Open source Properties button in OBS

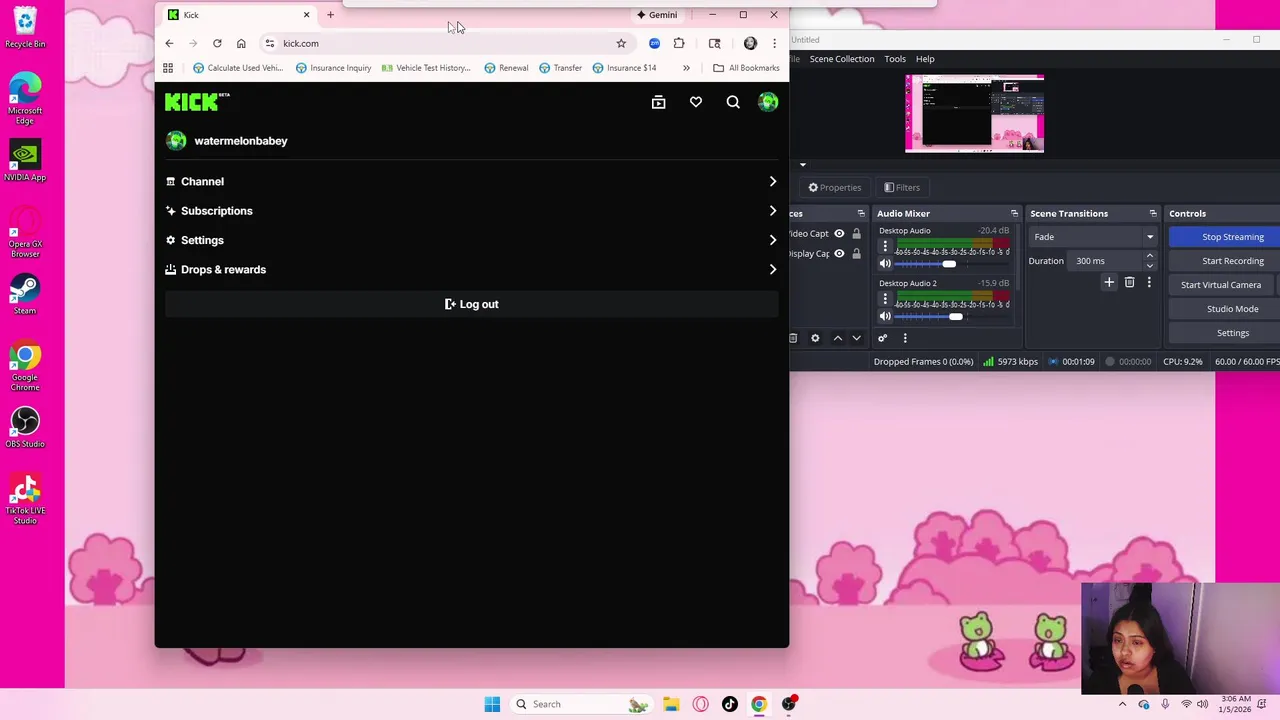coord(835,187)
